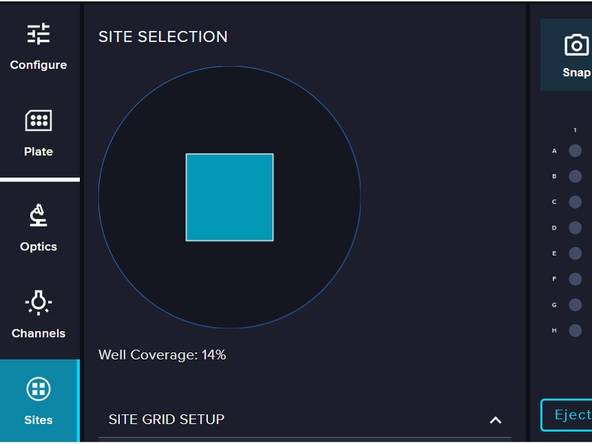Select well C in column 1
The height and width of the screenshot is (444, 592).
pos(575,202)
